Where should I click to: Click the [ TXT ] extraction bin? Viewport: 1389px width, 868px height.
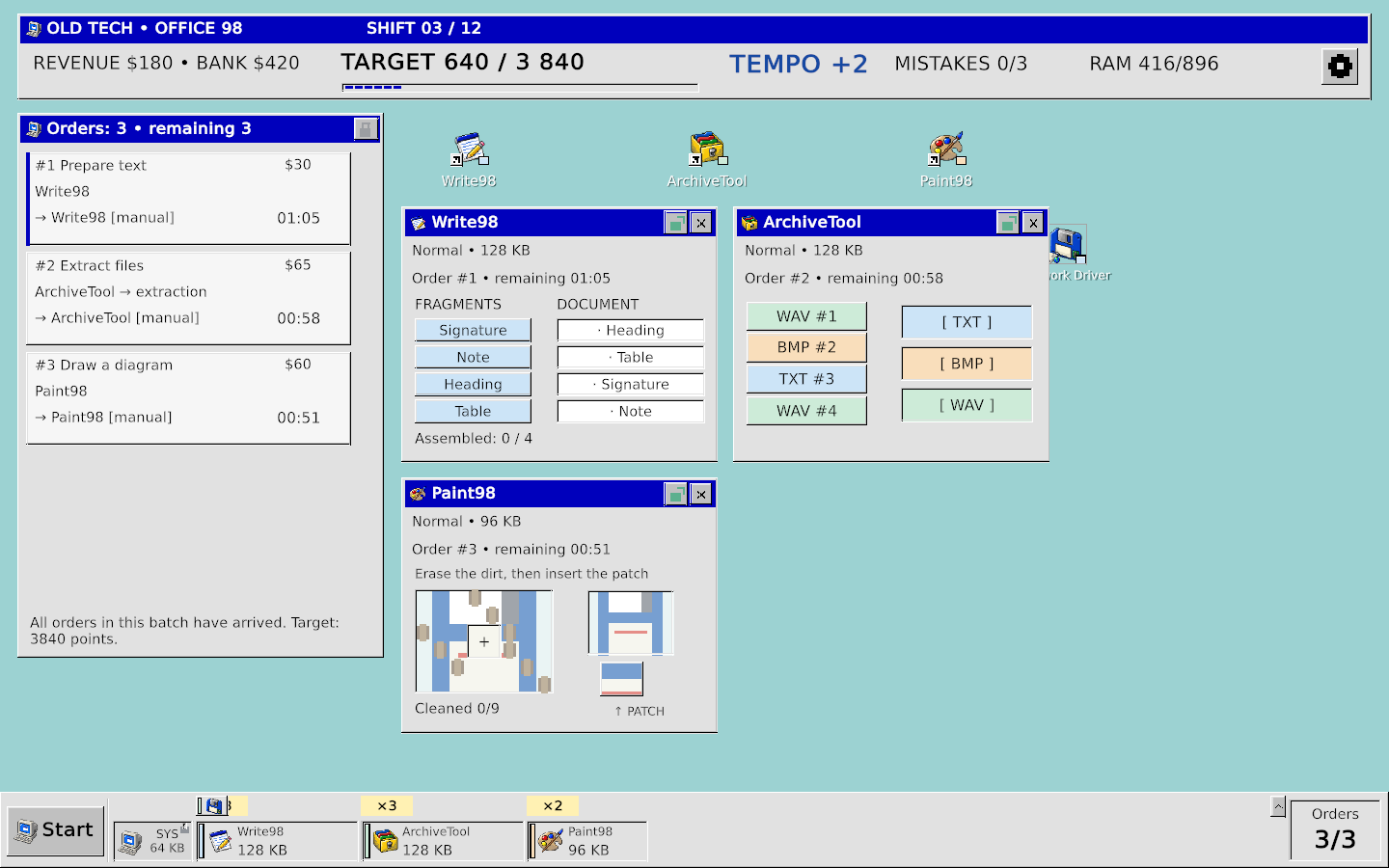967,322
